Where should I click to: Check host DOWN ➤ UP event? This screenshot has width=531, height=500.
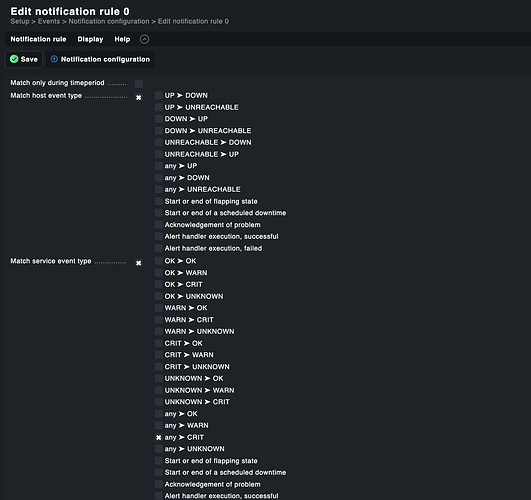point(158,119)
